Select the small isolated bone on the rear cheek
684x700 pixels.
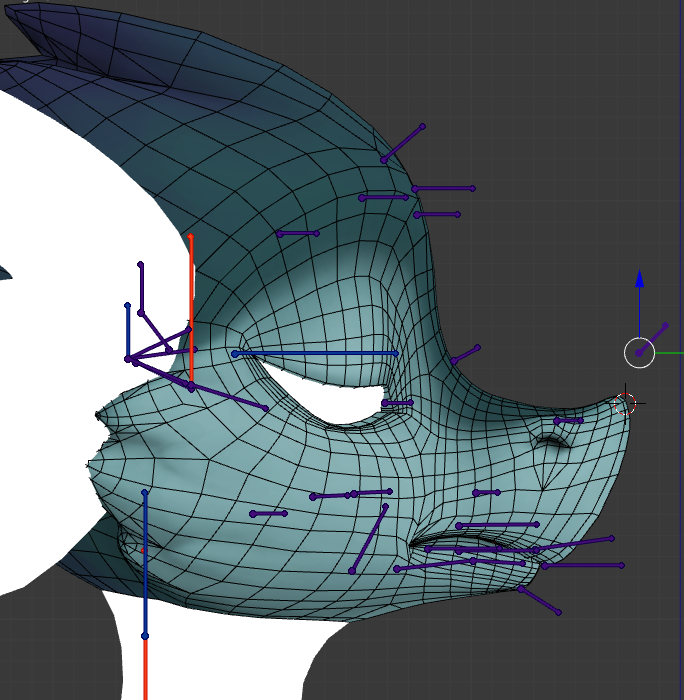click(268, 514)
